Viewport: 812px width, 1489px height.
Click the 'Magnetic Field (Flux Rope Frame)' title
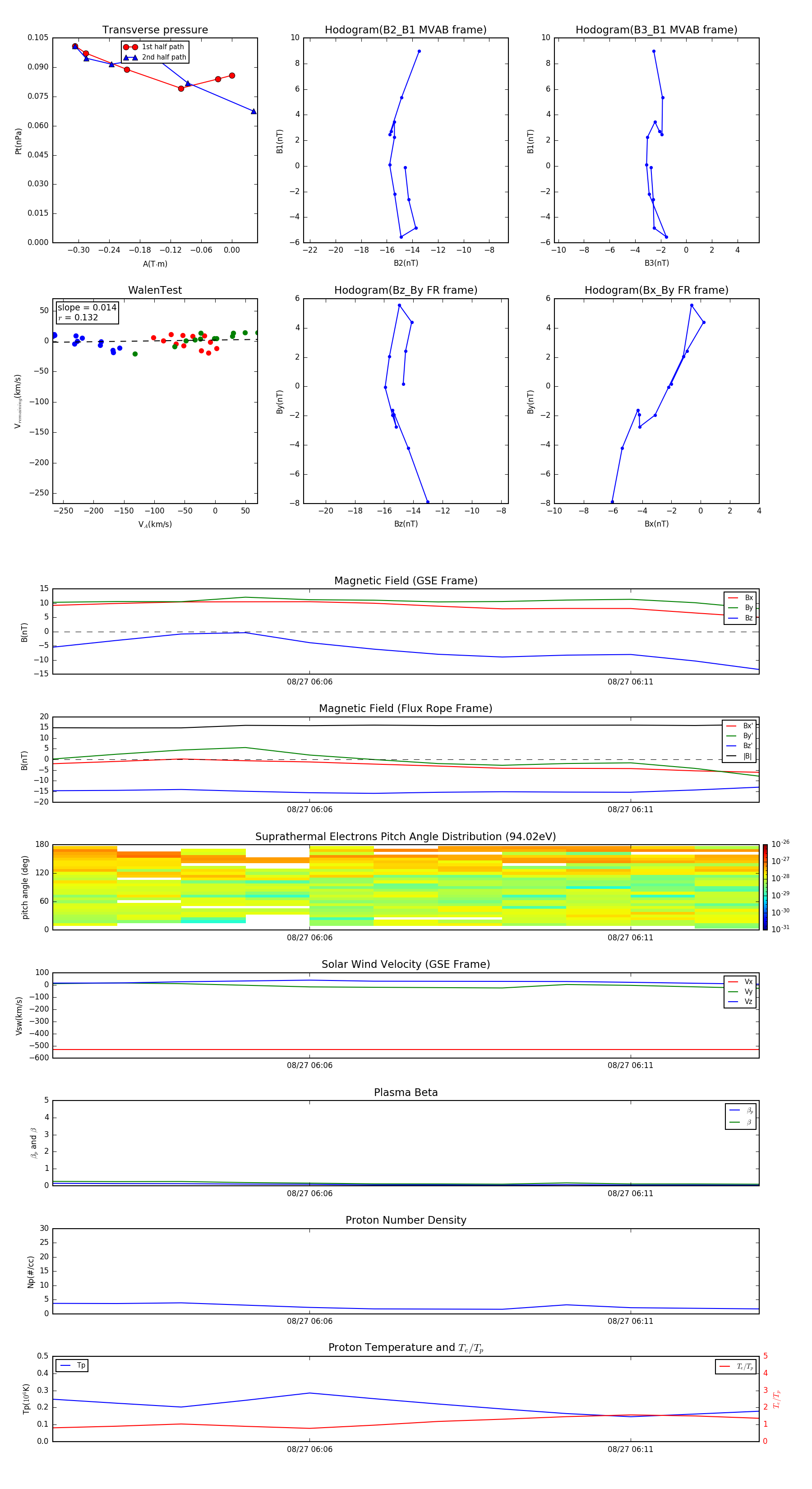coord(406,709)
